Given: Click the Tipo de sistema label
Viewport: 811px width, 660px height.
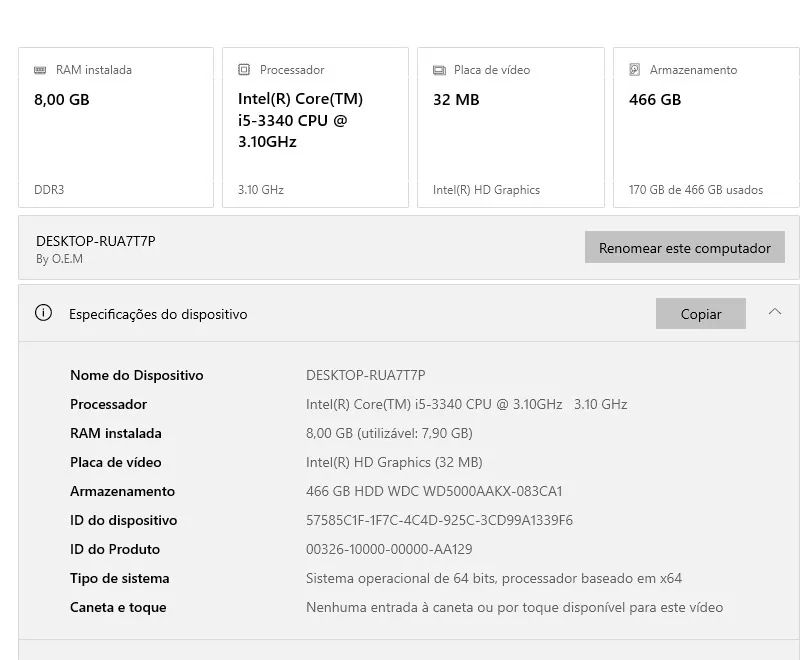Looking at the screenshot, I should point(119,578).
